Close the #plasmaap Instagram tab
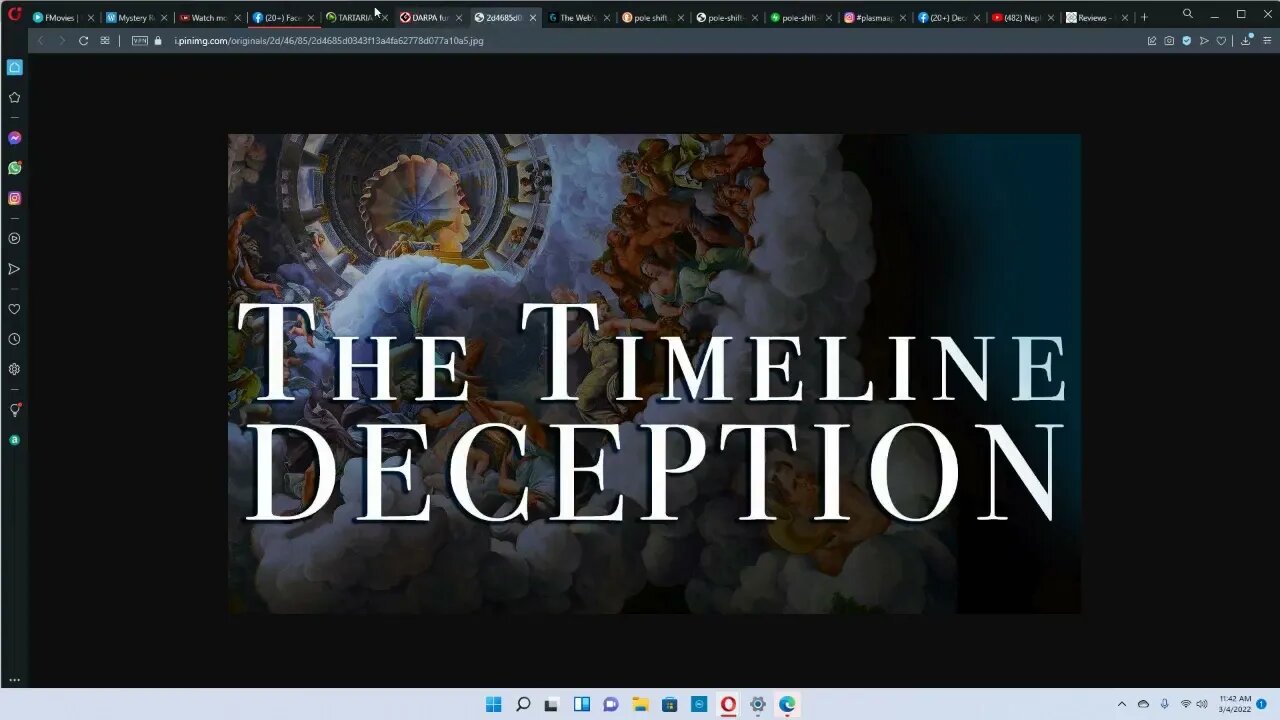Viewport: 1280px width, 720px height. pyautogui.click(x=903, y=17)
